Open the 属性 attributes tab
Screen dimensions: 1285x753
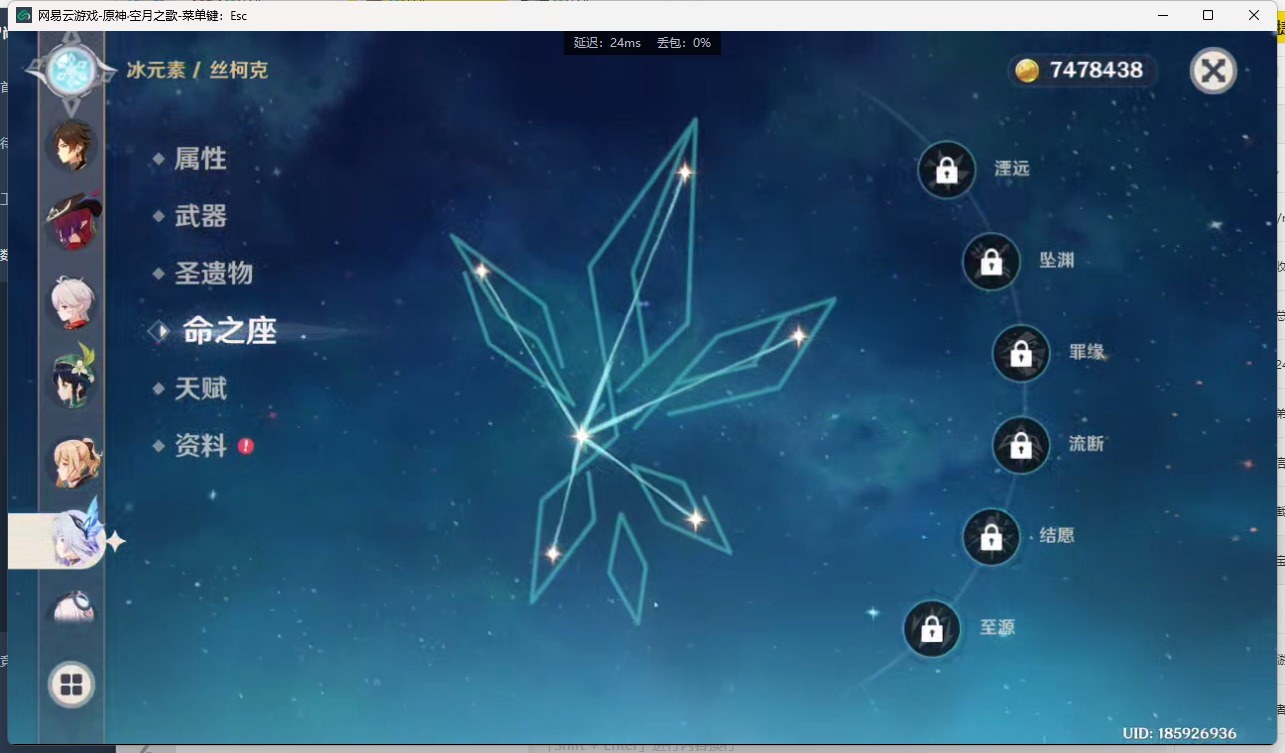point(200,159)
